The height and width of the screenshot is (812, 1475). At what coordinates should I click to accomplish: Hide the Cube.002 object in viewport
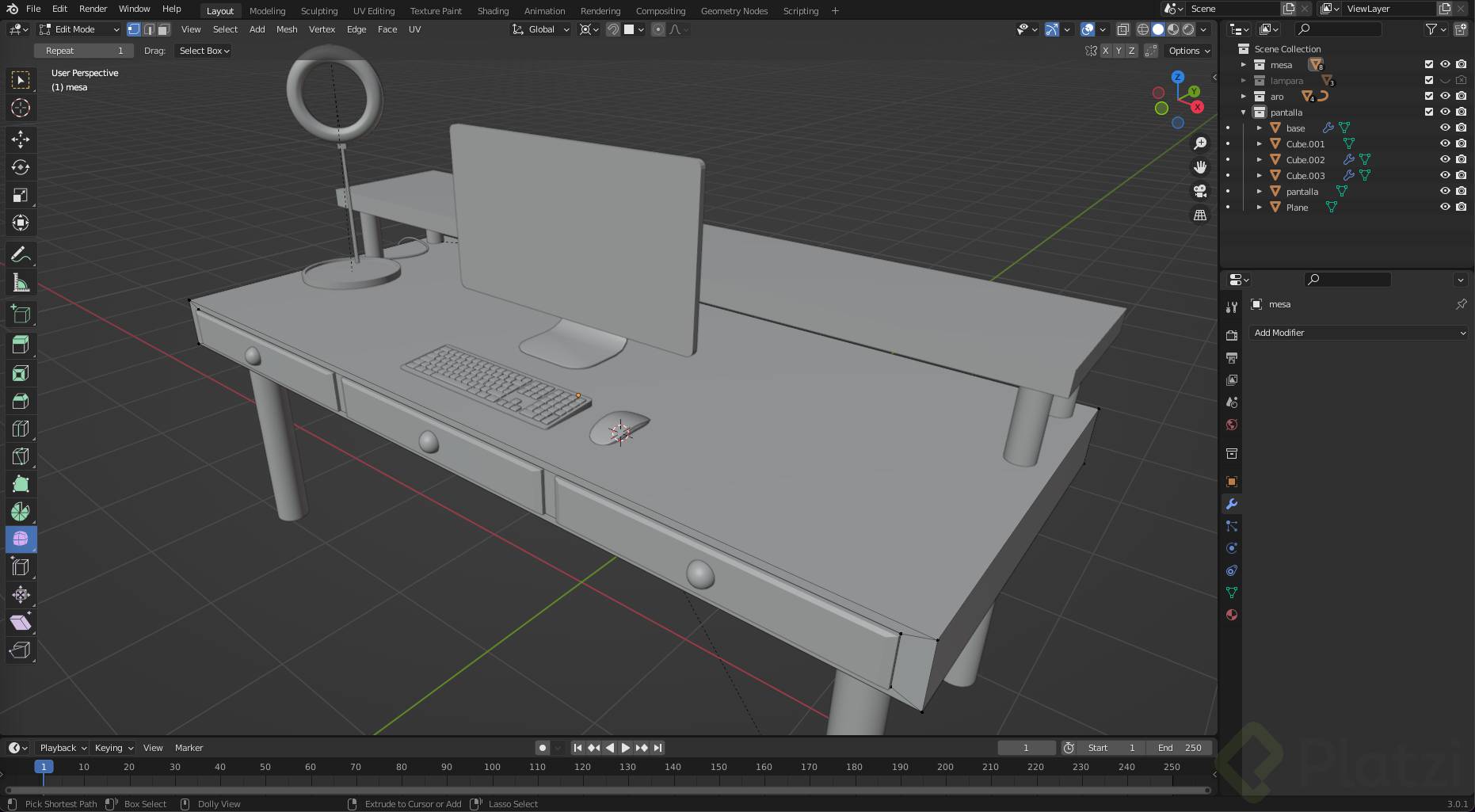tap(1445, 159)
